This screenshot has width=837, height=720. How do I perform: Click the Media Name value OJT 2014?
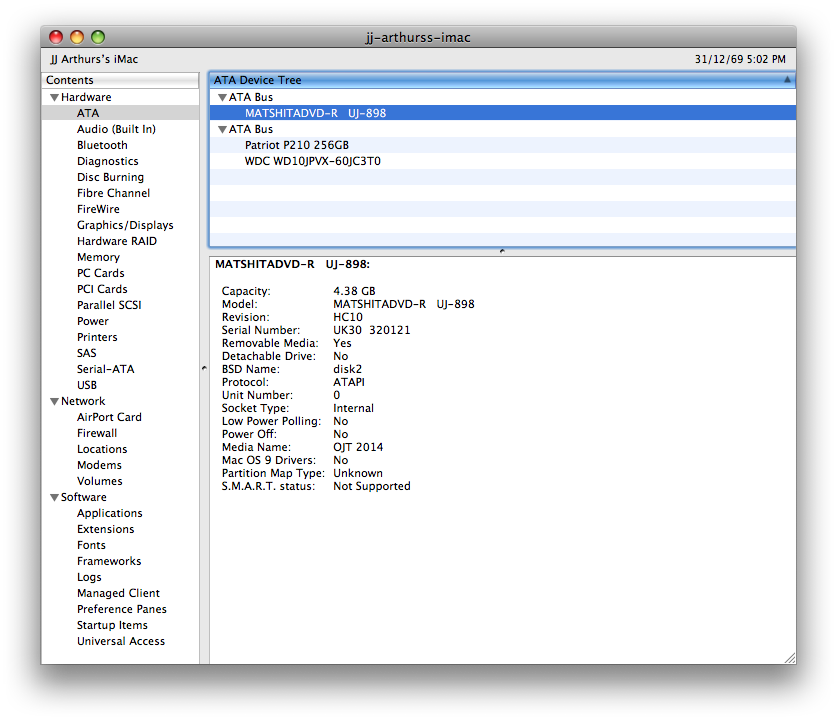coord(358,447)
